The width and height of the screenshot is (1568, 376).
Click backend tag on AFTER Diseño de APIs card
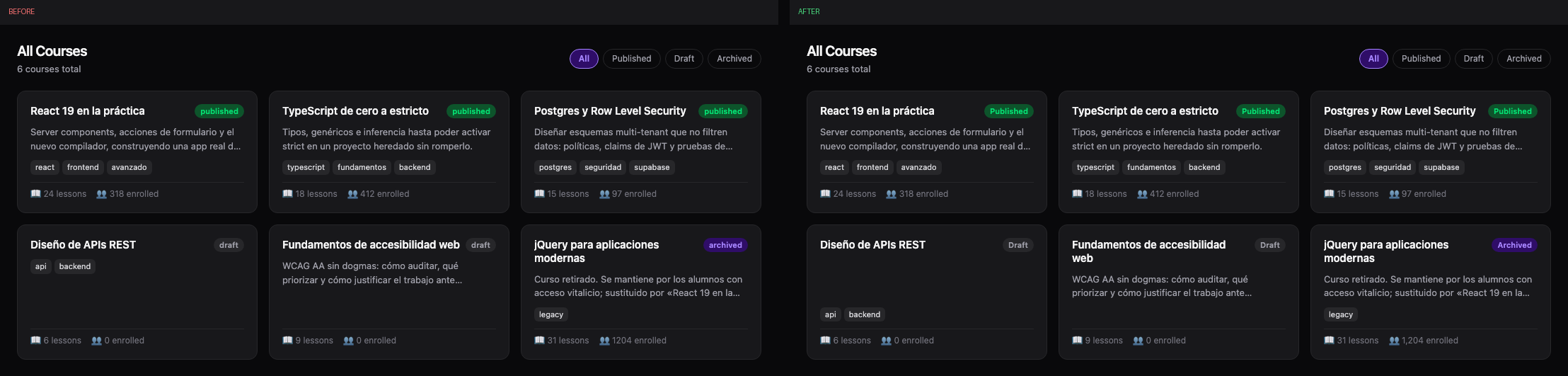[x=865, y=315]
